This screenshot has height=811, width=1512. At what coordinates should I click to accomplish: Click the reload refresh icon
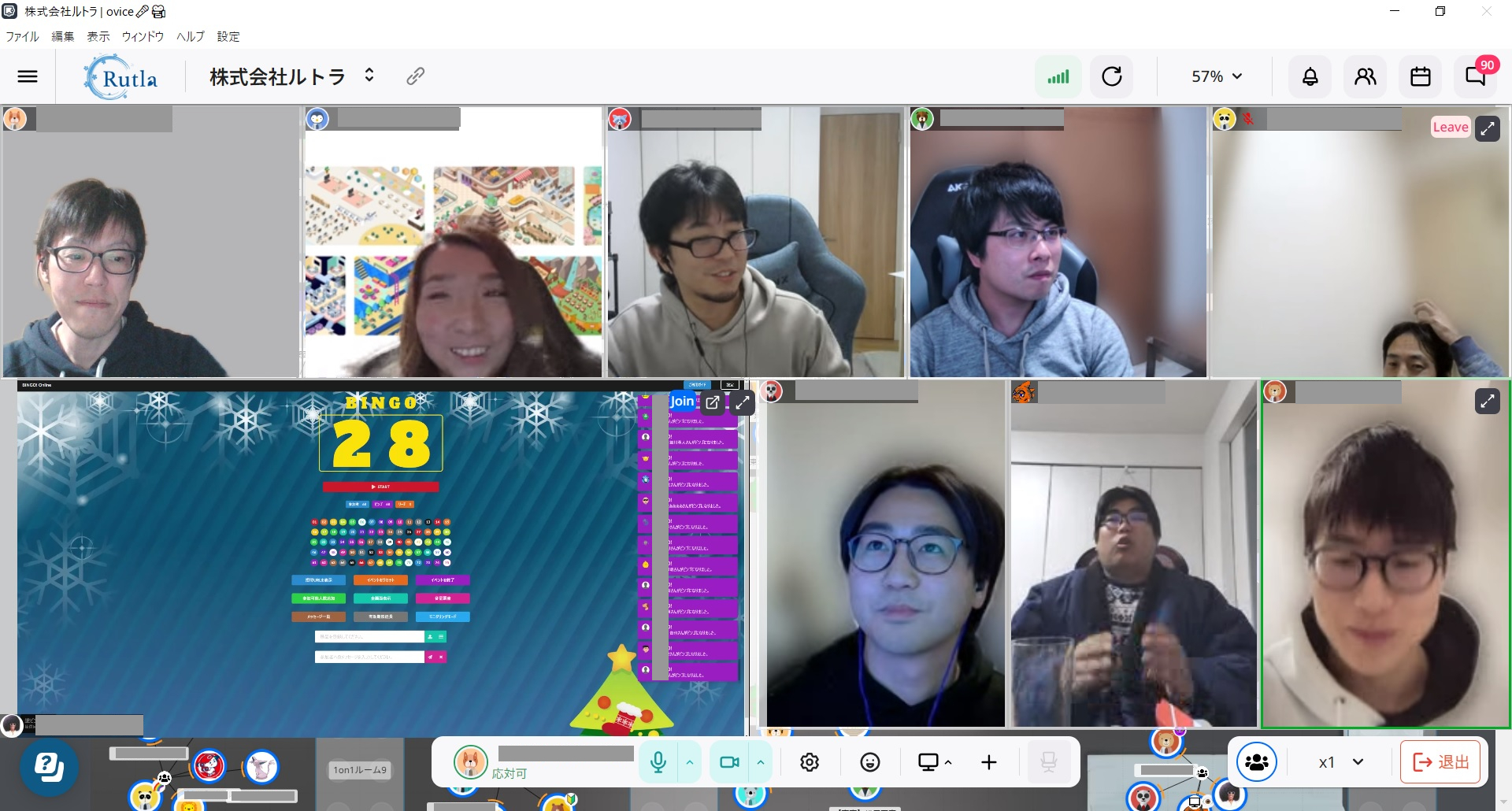coord(1111,76)
